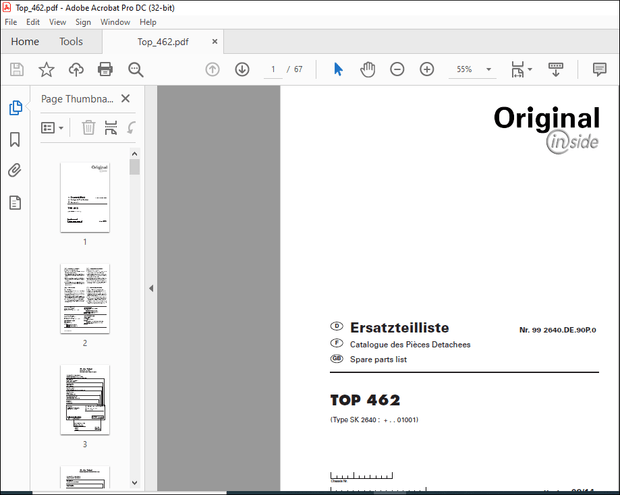Select the Top_462.pdf document tab

tap(163, 42)
